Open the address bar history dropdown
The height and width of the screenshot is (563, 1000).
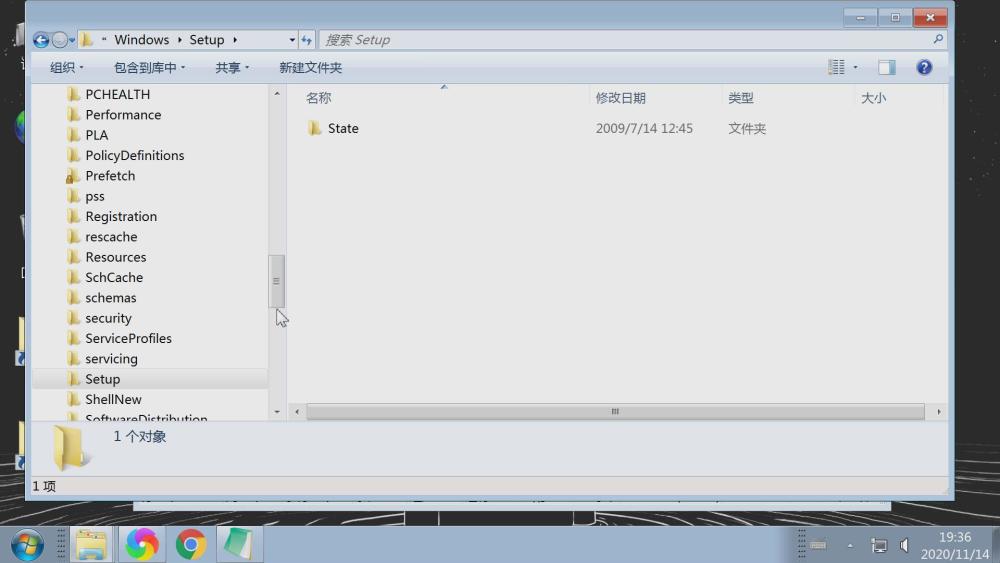(x=292, y=40)
